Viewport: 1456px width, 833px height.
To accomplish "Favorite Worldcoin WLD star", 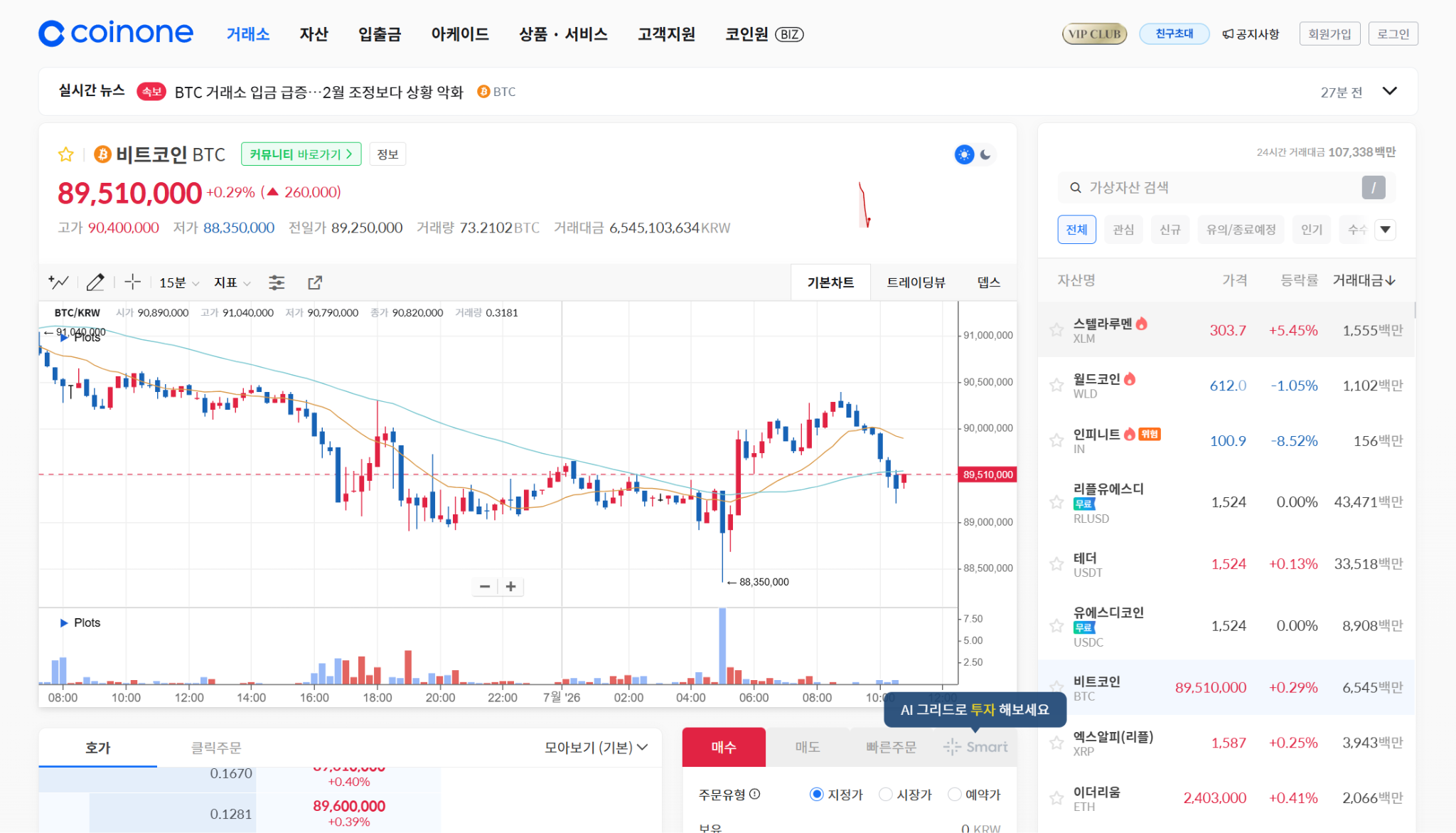I will (1056, 385).
